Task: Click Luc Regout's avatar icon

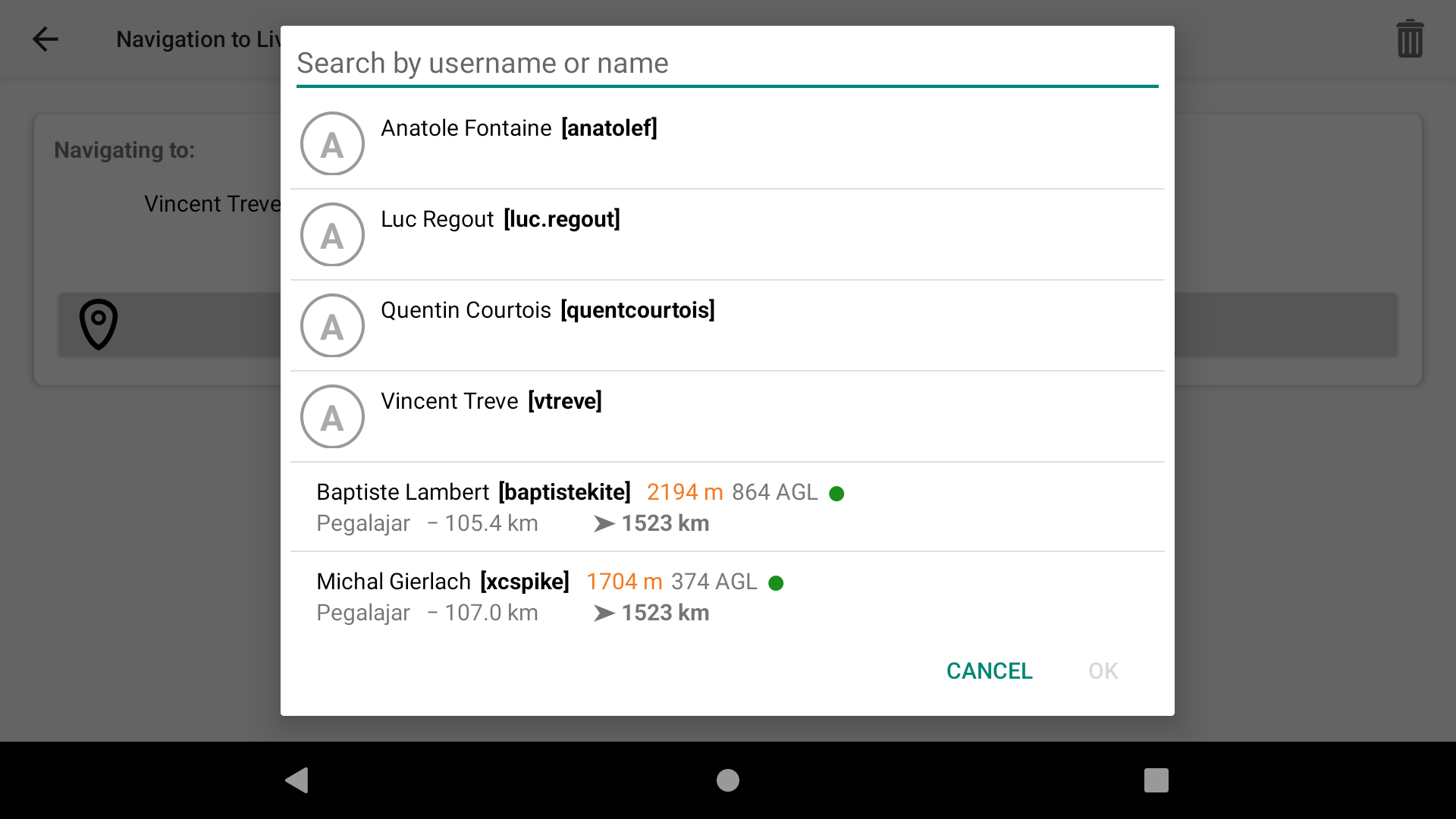Action: [x=332, y=234]
